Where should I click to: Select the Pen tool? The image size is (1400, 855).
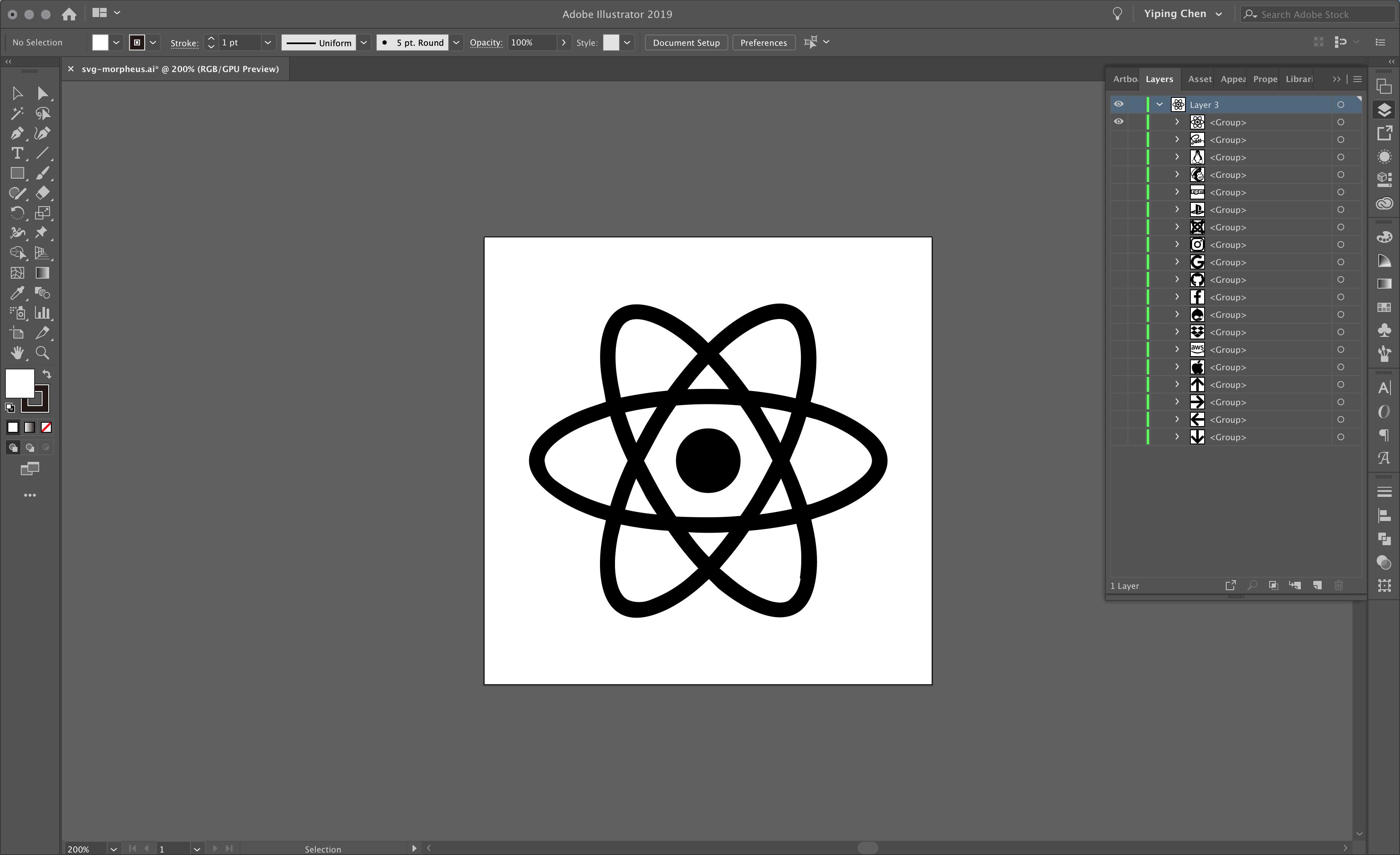tap(17, 133)
